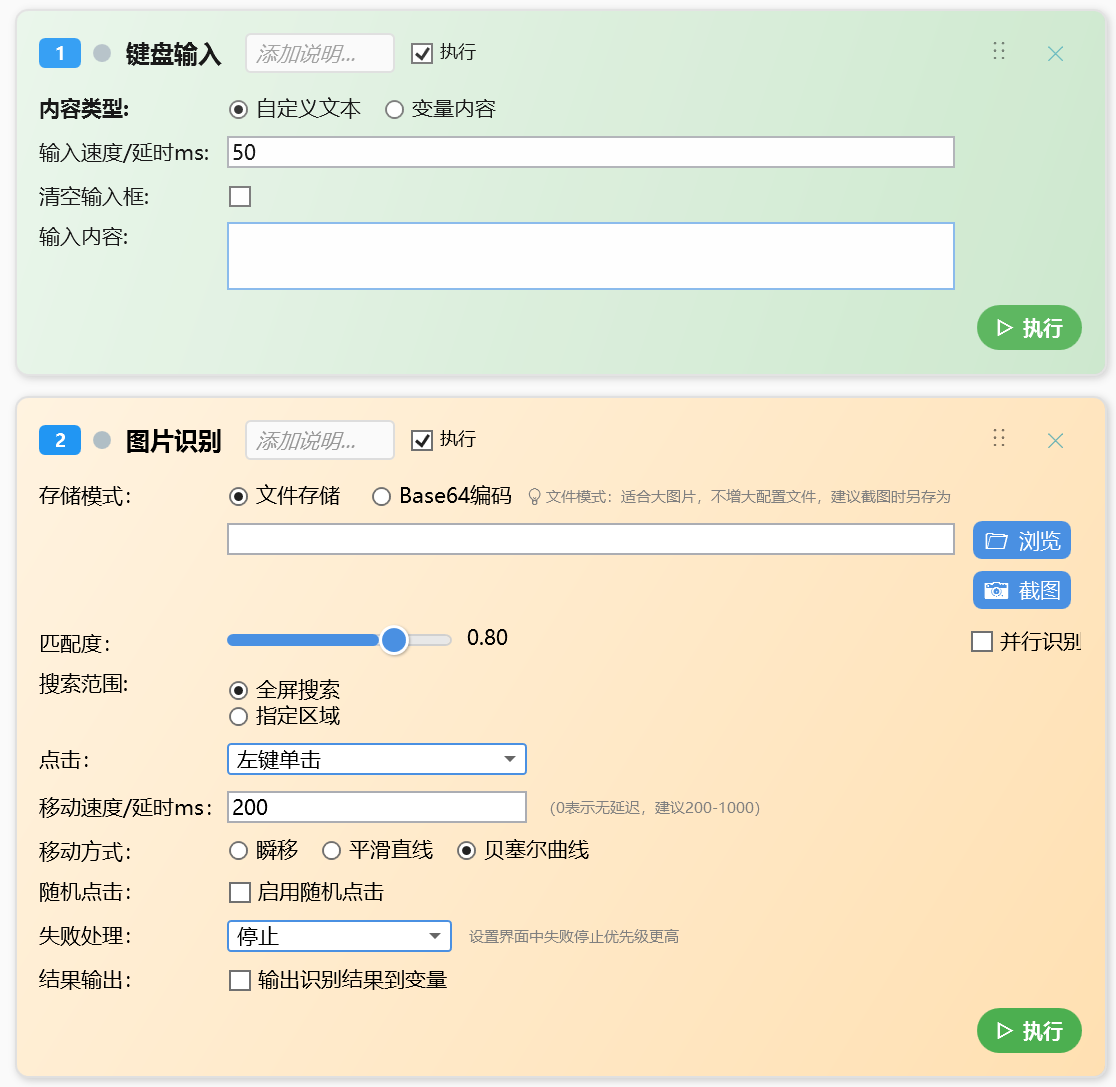Click the hint text 设置界面中失败停止优先级更高
This screenshot has height=1087, width=1116.
tap(574, 937)
